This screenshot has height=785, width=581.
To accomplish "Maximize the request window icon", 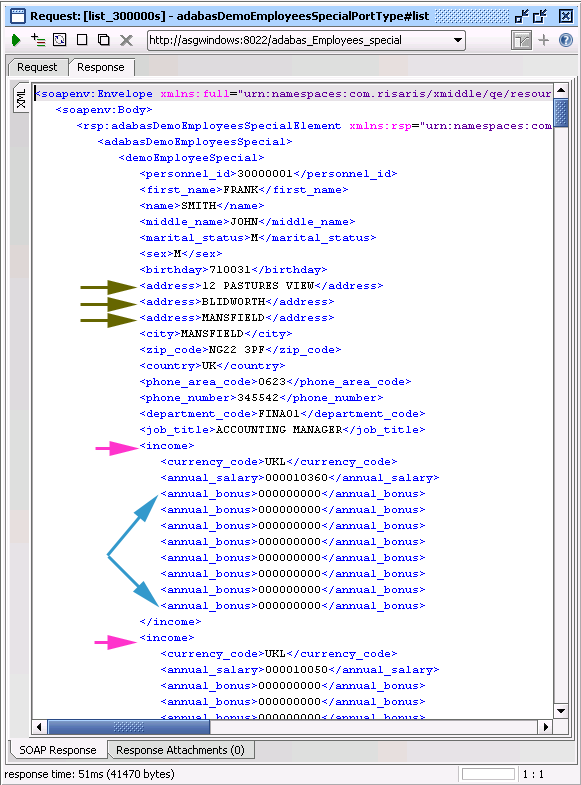I will (540, 16).
